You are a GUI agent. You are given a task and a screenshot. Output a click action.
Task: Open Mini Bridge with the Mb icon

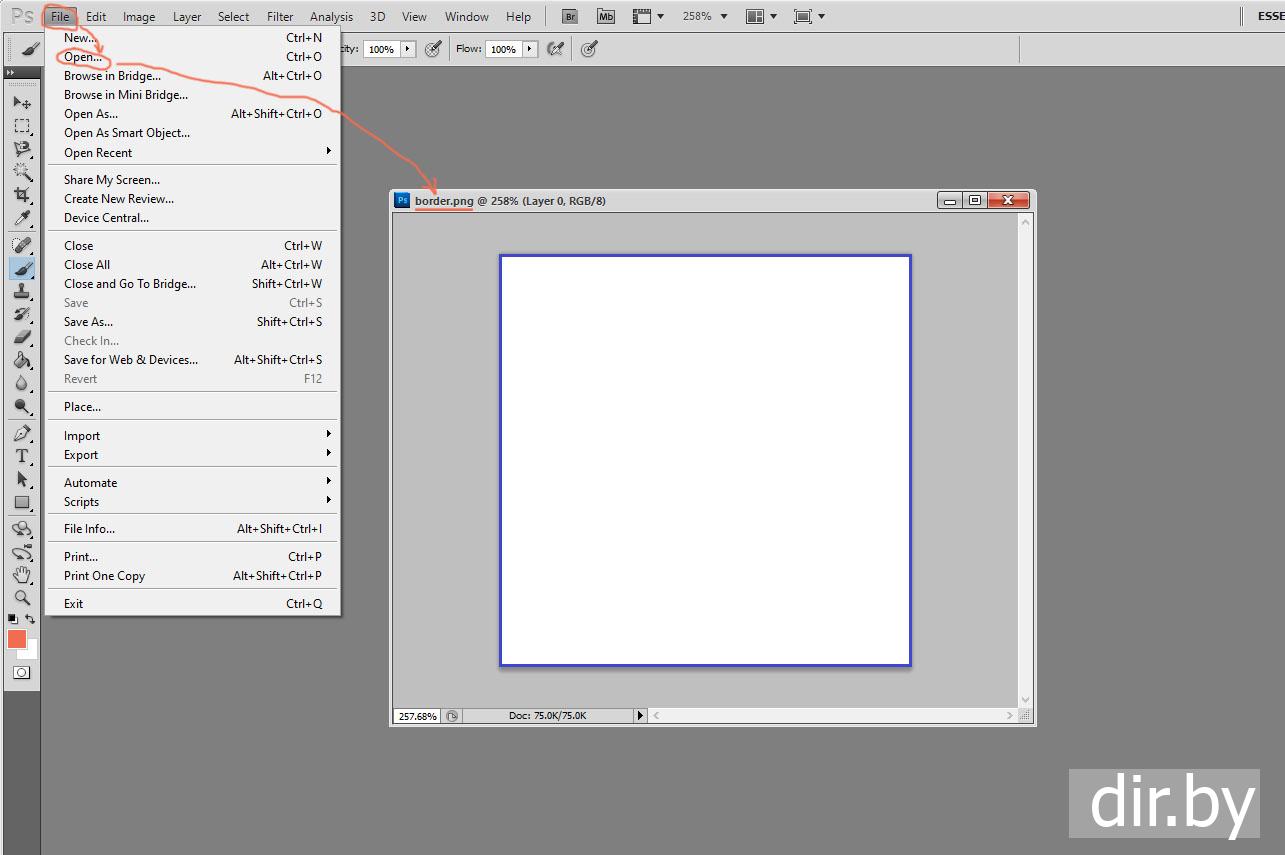[x=605, y=16]
